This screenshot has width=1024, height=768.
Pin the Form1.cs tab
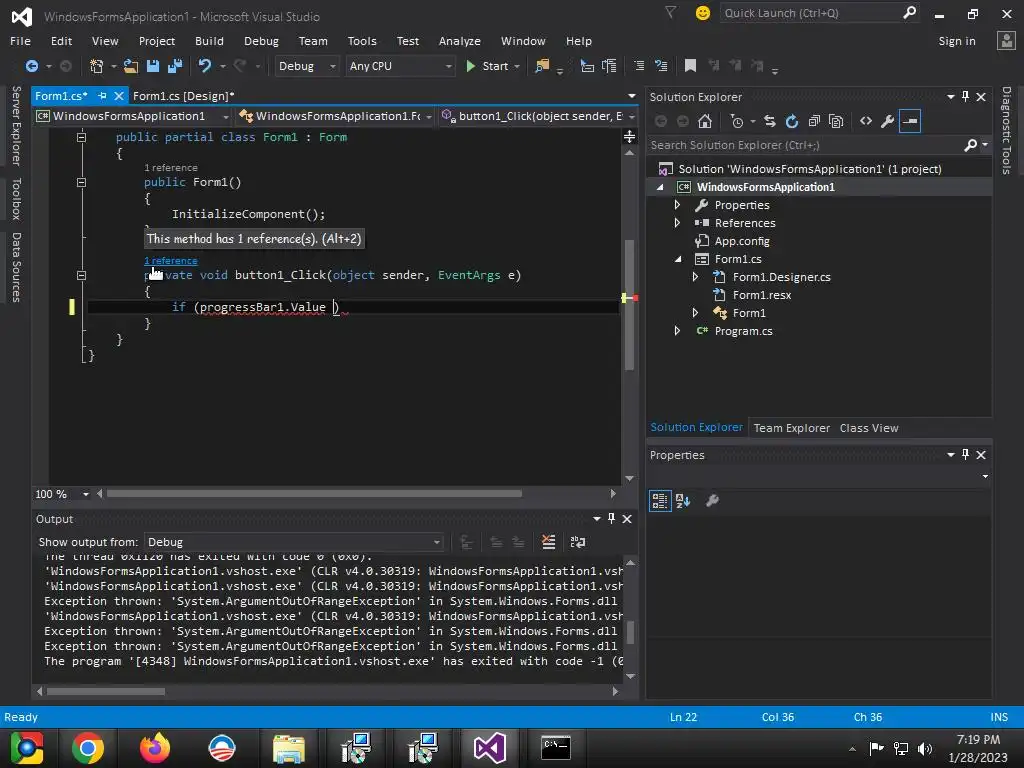point(103,96)
